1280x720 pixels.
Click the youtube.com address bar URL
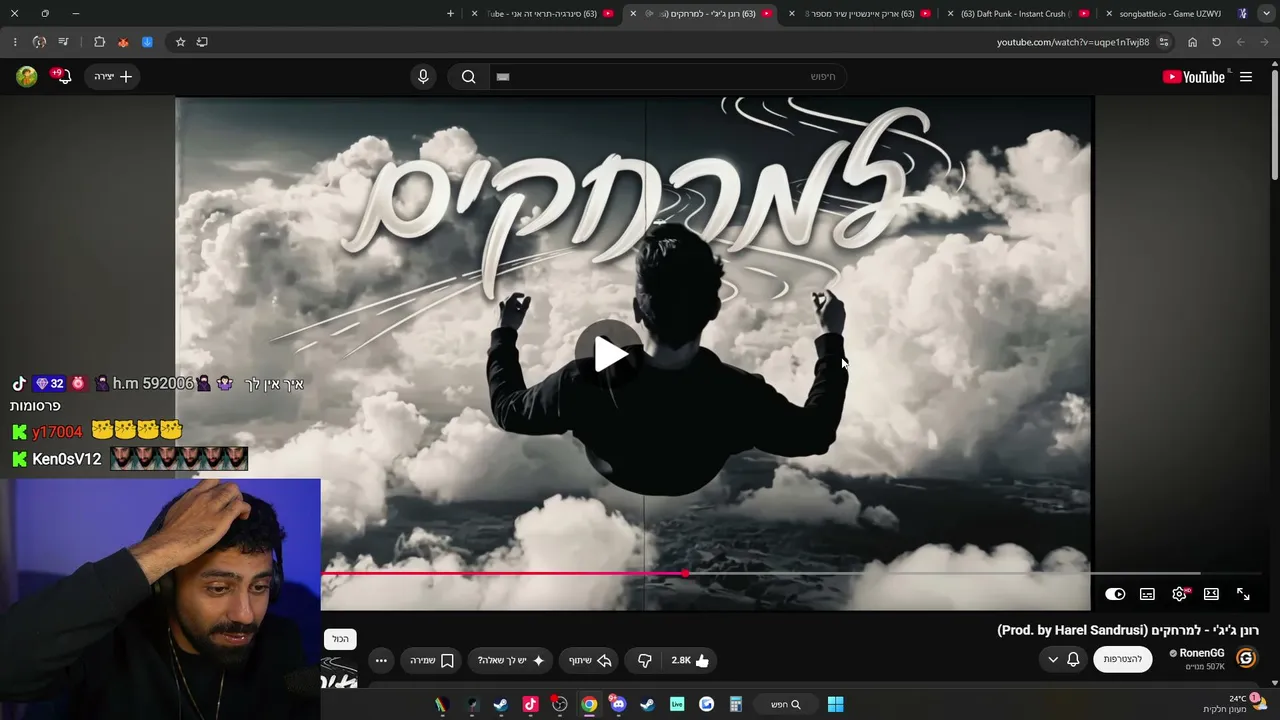click(1073, 42)
